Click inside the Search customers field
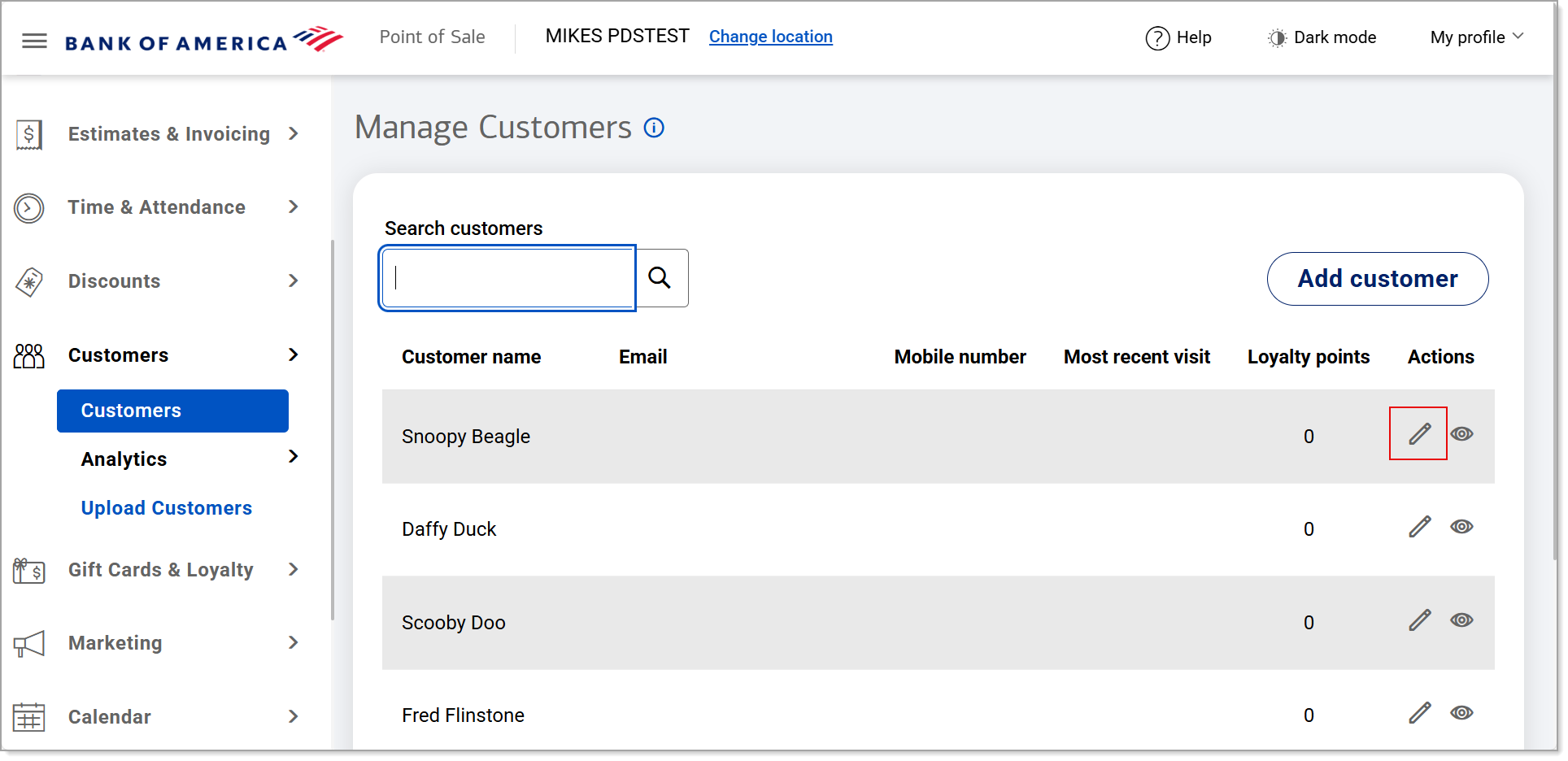The width and height of the screenshot is (1568, 761). (507, 278)
